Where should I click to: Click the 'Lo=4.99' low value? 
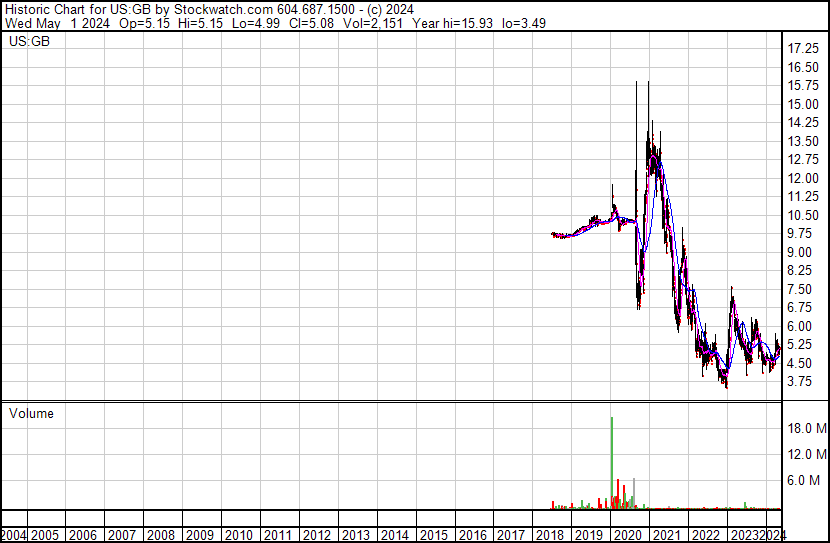click(x=256, y=23)
